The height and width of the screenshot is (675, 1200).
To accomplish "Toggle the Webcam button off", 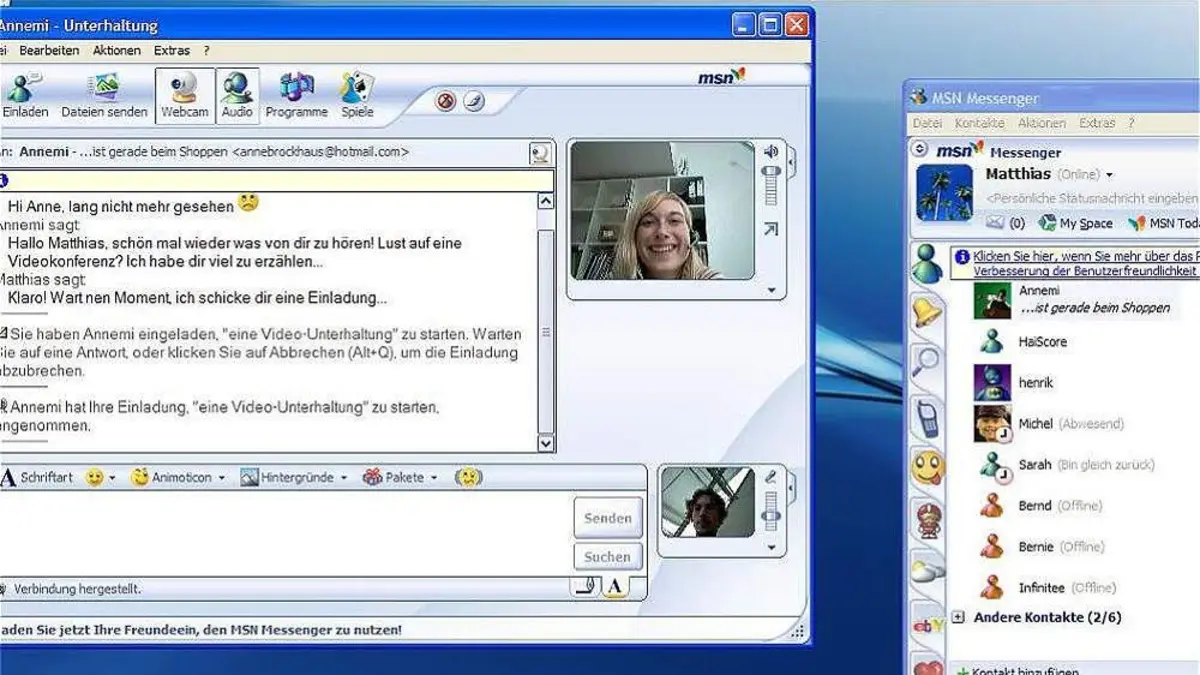I will coord(185,96).
